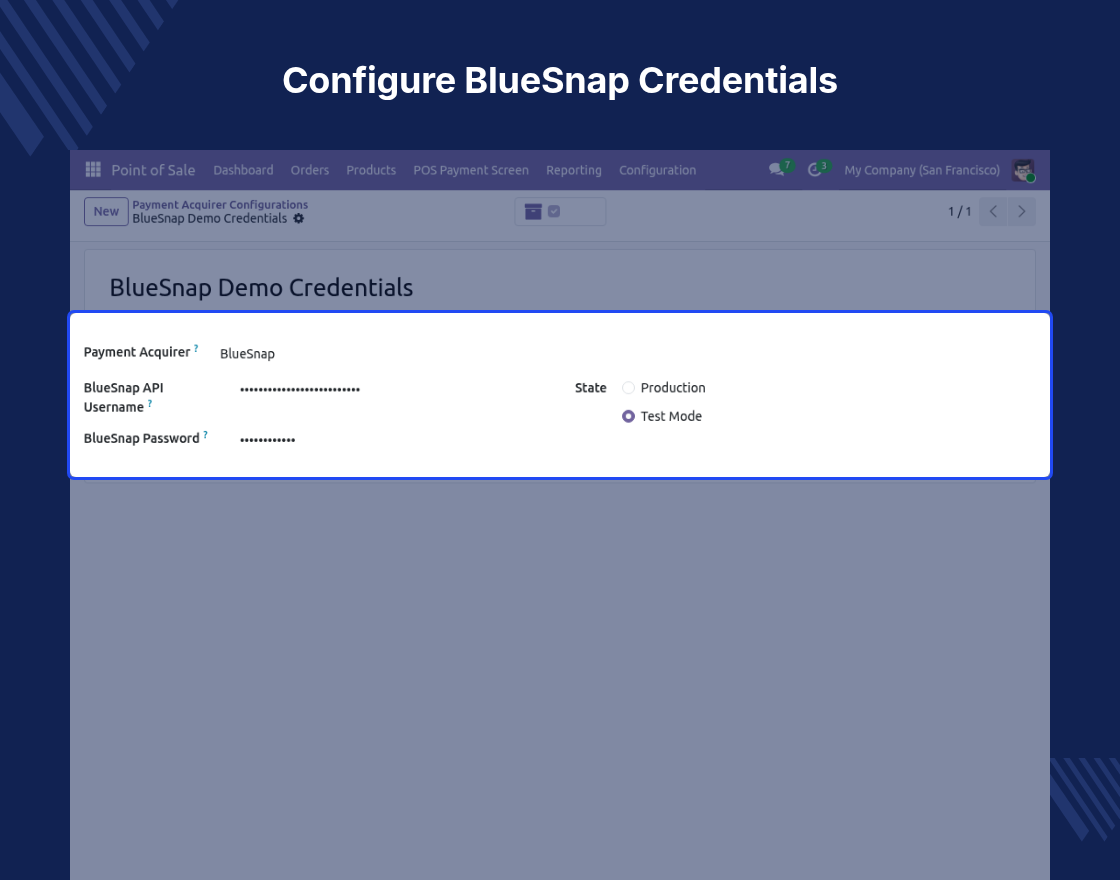Go to next record arrow

pyautogui.click(x=1021, y=211)
